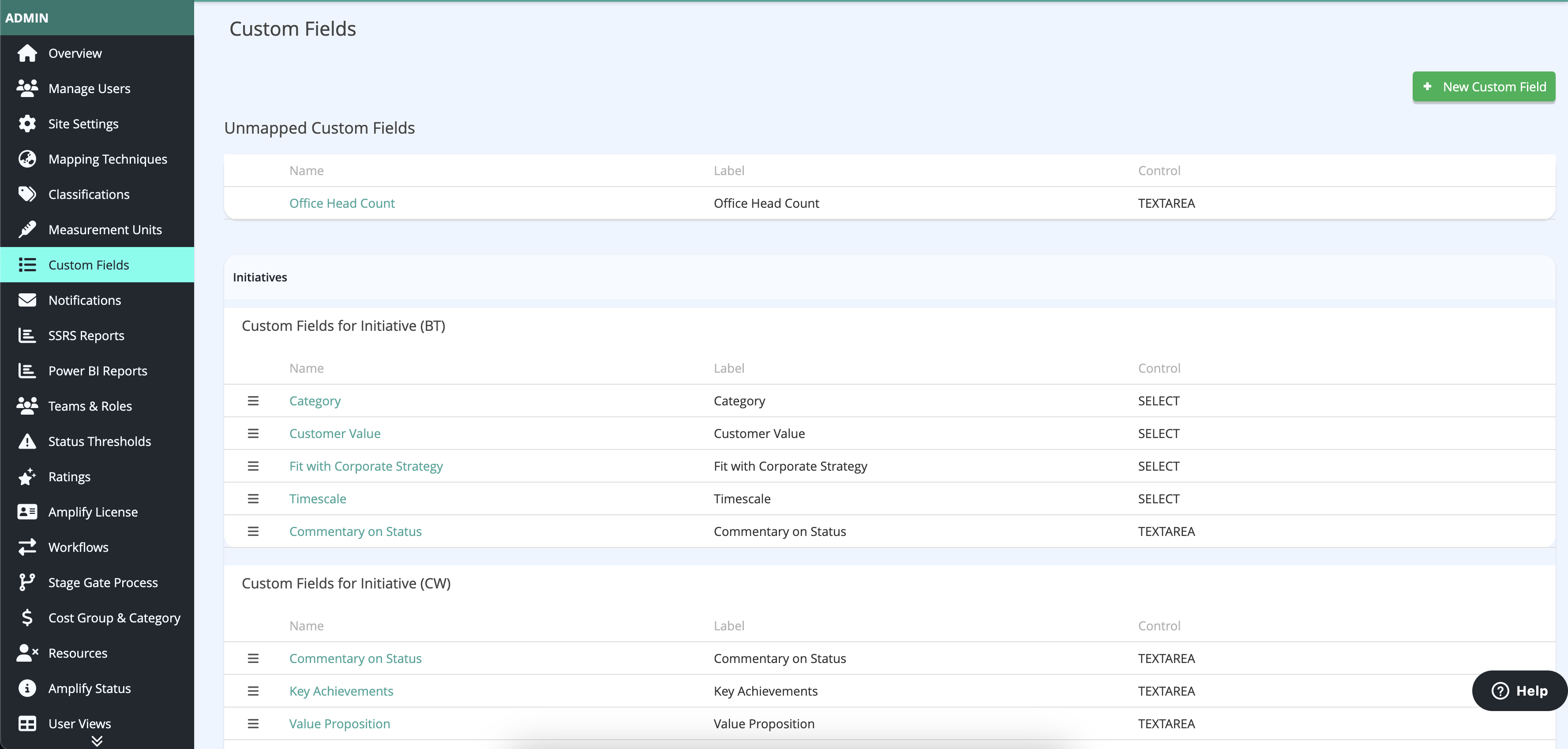Click the Status Thresholds warning icon
Image resolution: width=1568 pixels, height=749 pixels.
[x=27, y=441]
